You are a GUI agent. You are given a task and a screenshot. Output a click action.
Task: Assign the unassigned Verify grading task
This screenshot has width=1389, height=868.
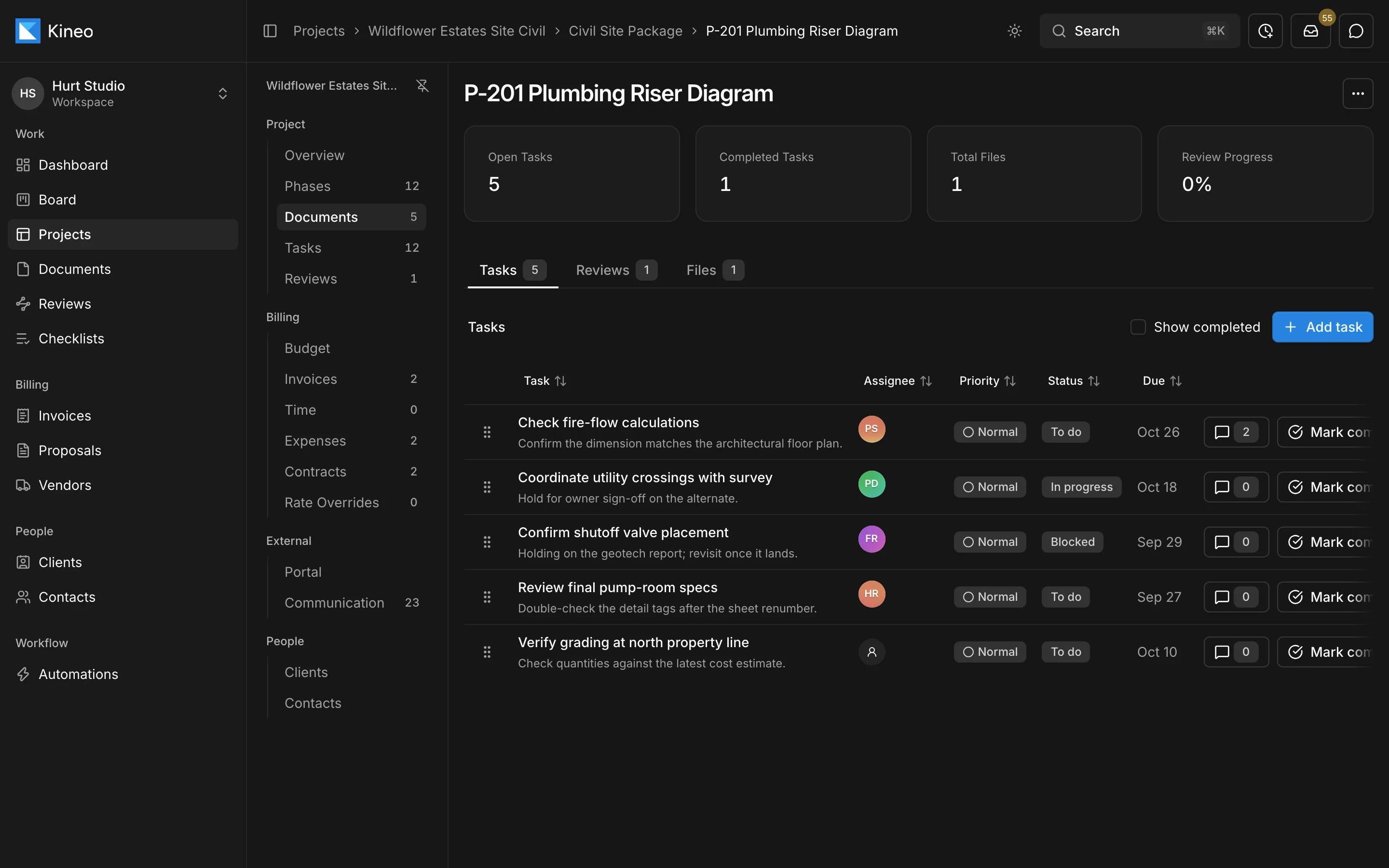click(872, 652)
